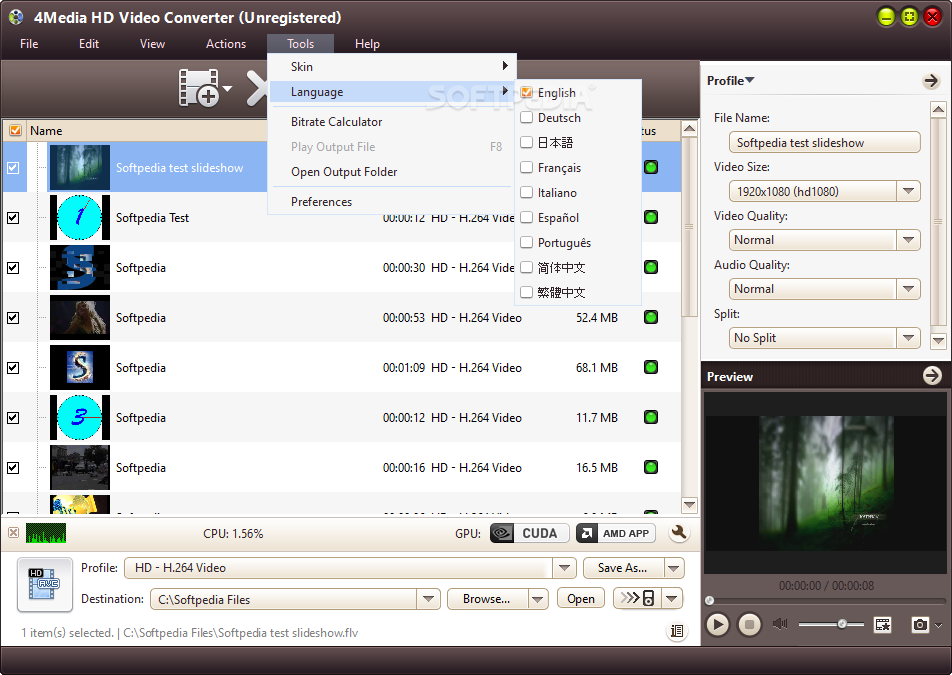Click the Add File film icon
The image size is (952, 675).
pos(199,89)
